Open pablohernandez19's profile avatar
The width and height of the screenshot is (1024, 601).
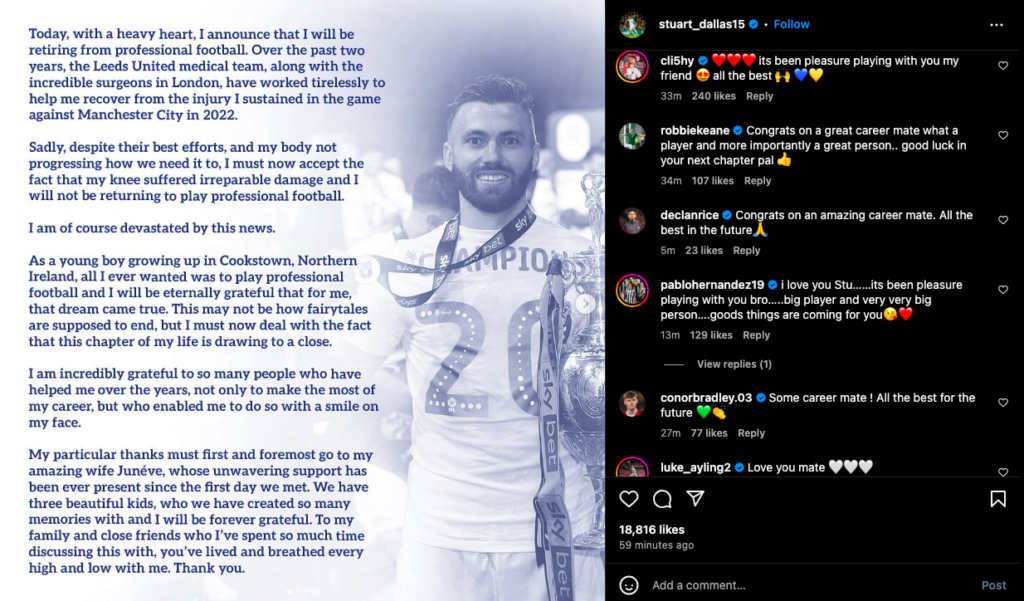pyautogui.click(x=632, y=291)
